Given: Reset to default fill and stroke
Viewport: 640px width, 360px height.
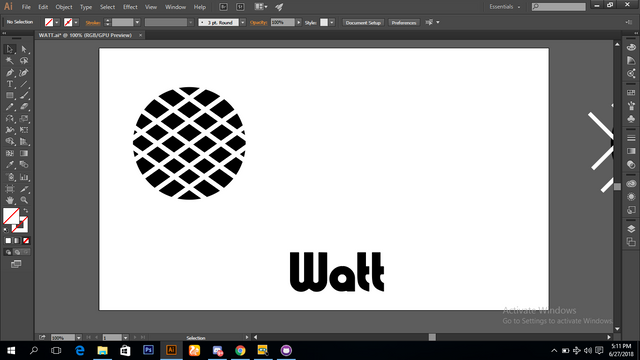Looking at the screenshot, I should 6,230.
